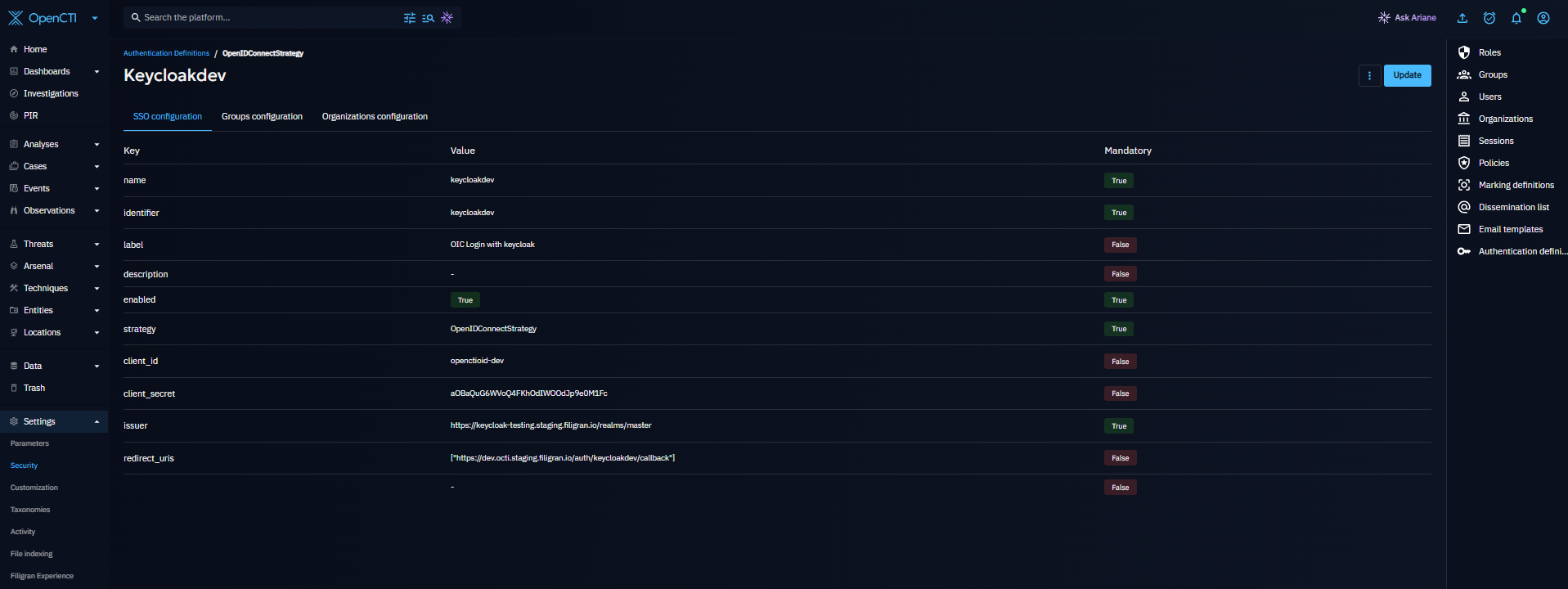Open the OpenCTI logo dropdown arrow
The image size is (1568, 589).
[95, 18]
